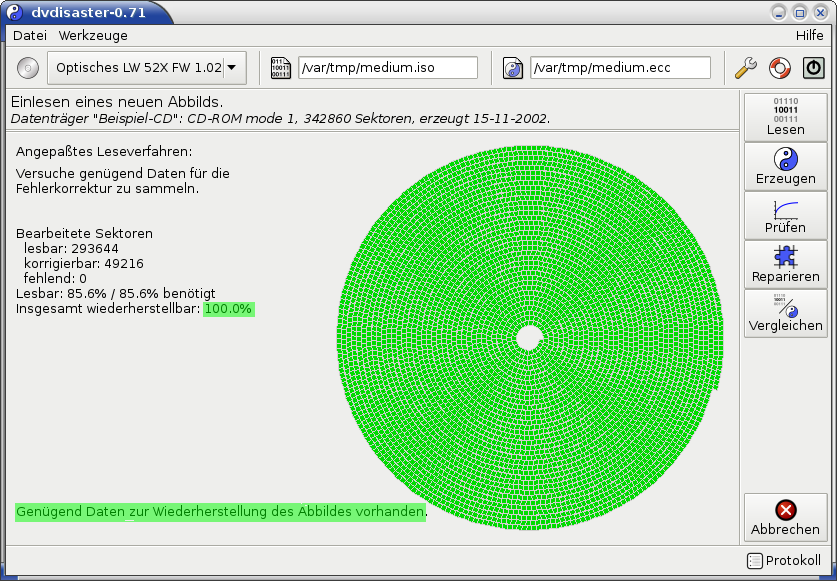Image resolution: width=837 pixels, height=581 pixels.
Task: Click the Reparieren button
Action: [x=786, y=265]
